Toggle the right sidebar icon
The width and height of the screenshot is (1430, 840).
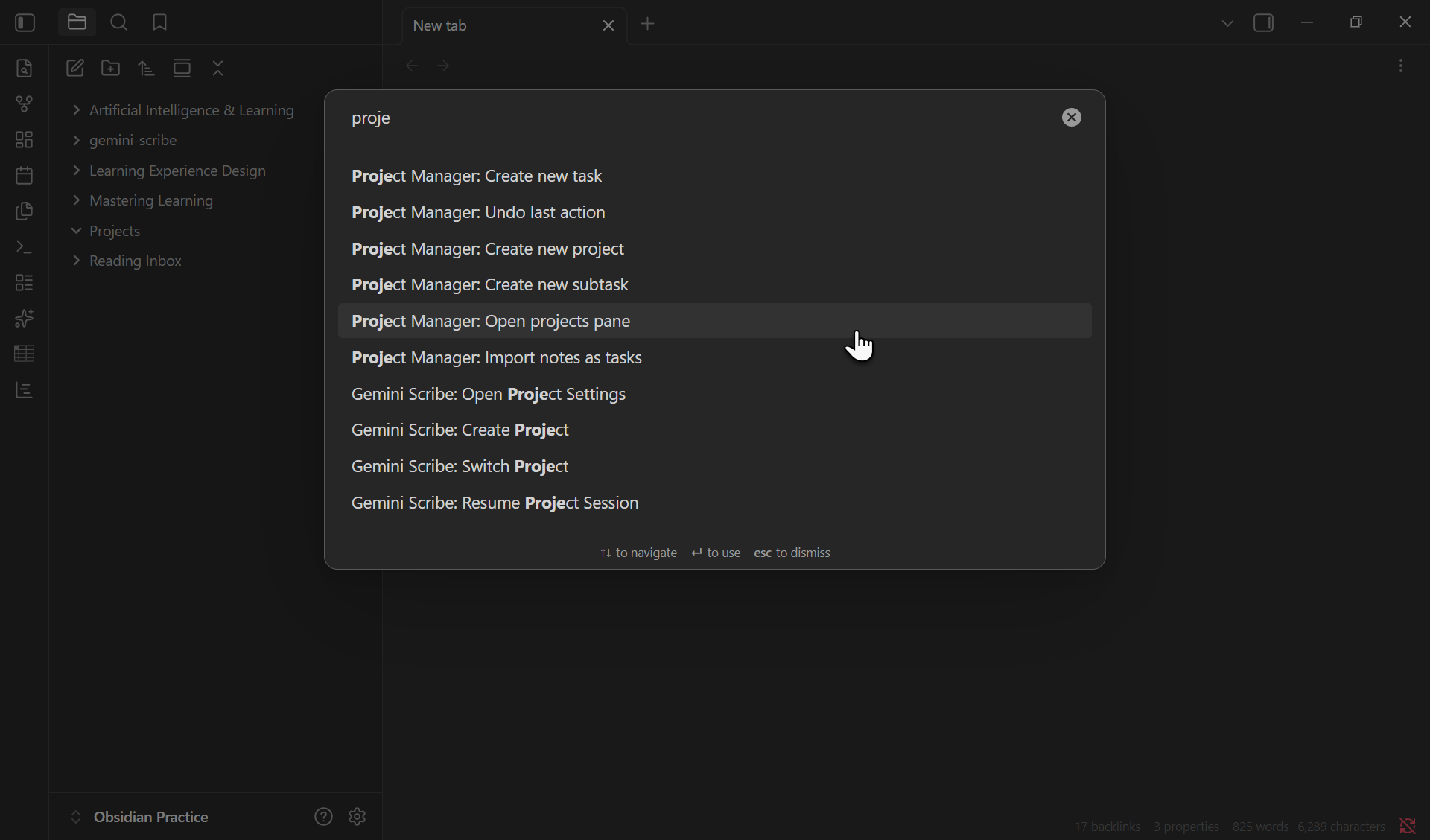[1264, 23]
